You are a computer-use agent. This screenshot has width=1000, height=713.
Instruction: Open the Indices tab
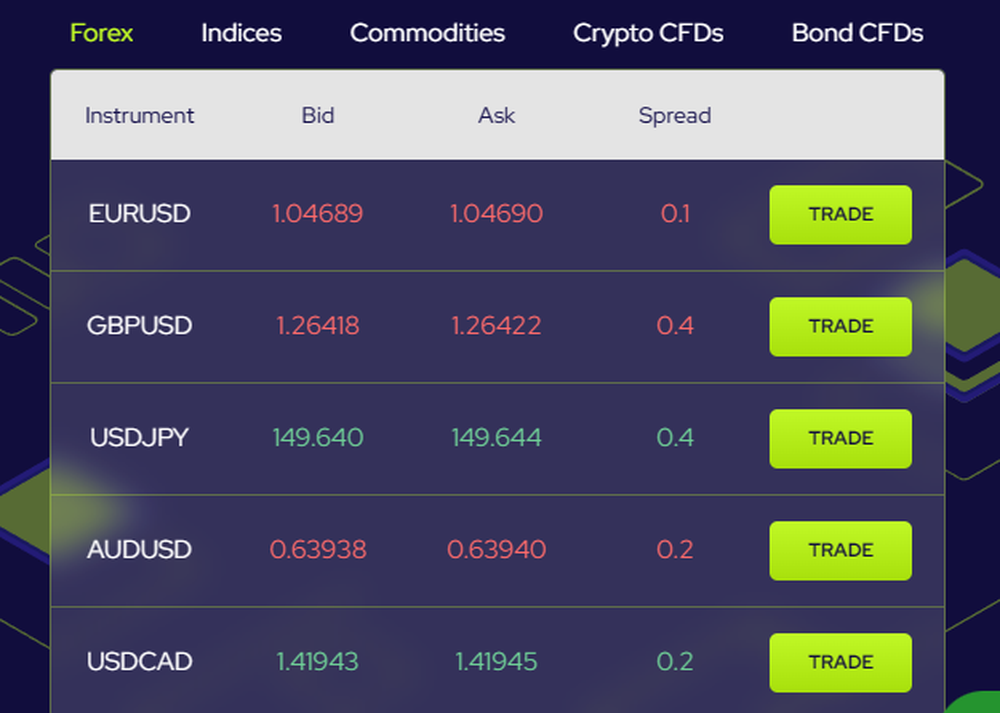[x=241, y=33]
